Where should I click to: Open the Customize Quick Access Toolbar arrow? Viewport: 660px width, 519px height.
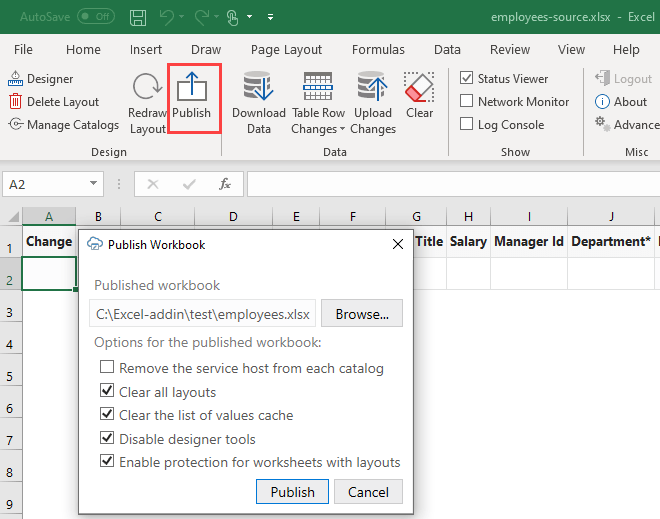click(x=270, y=17)
